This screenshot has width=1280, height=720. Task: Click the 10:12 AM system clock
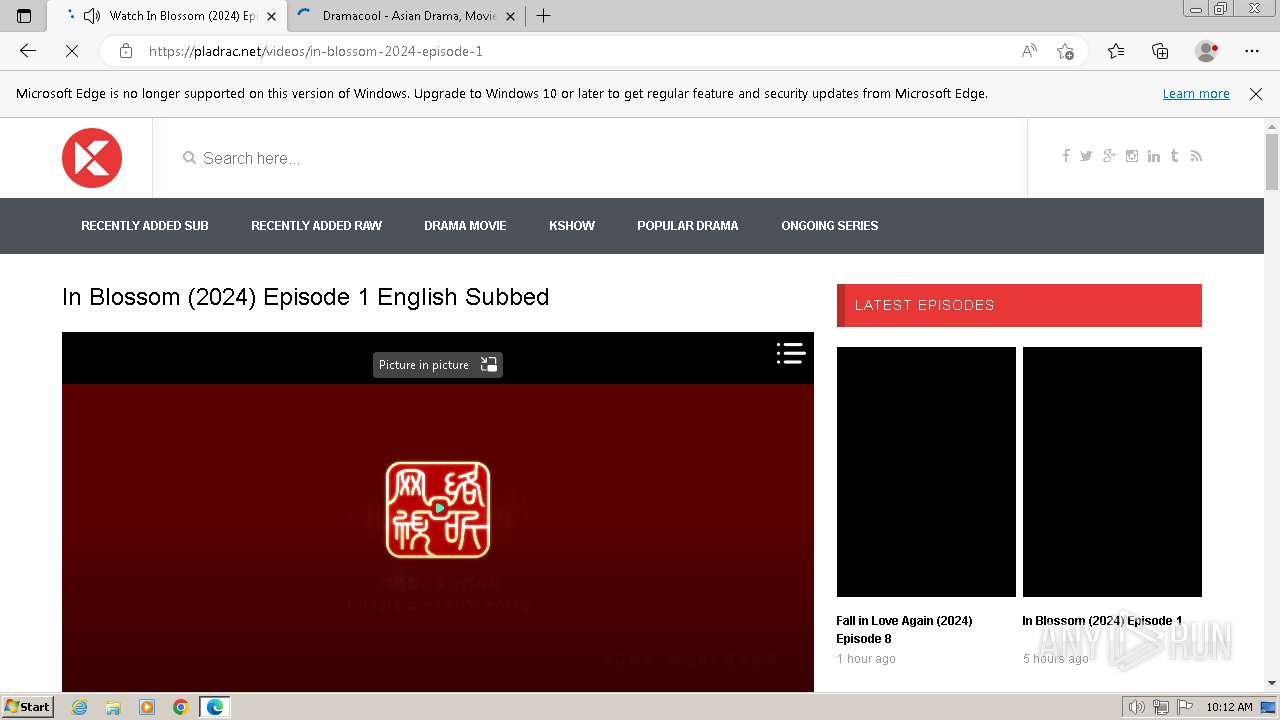coord(1229,707)
